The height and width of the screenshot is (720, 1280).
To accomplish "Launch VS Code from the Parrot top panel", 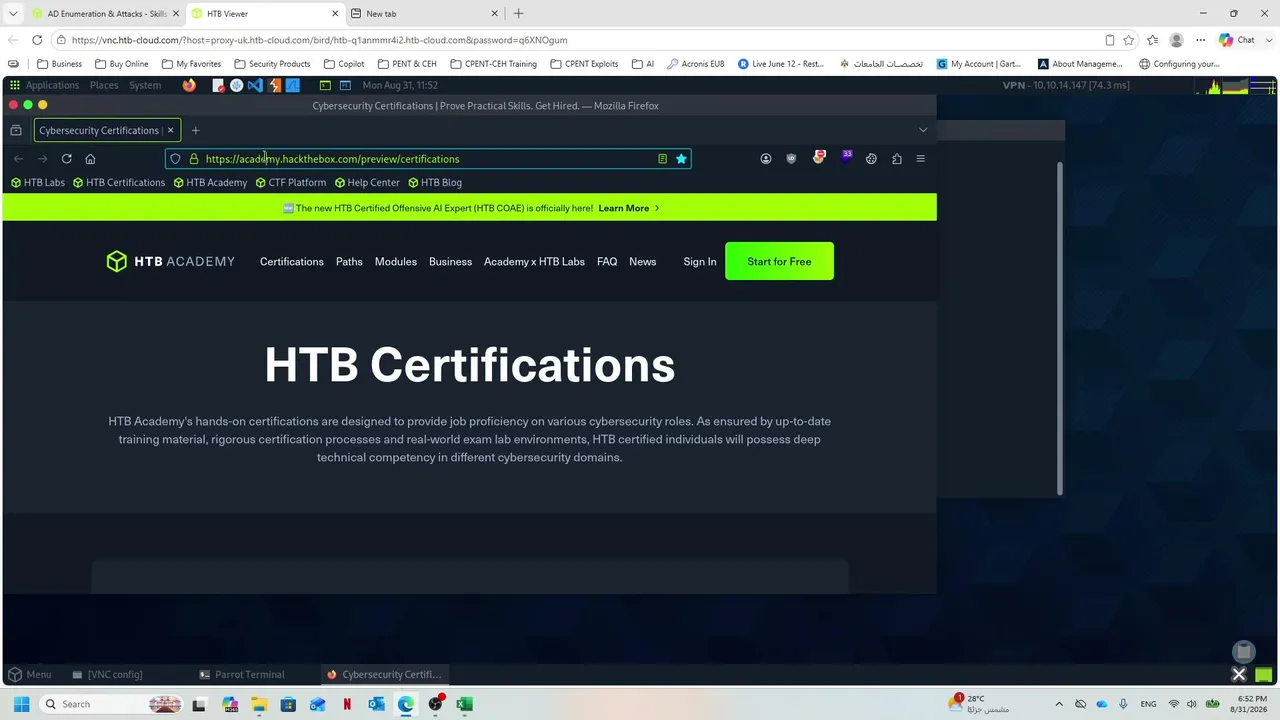I will pyautogui.click(x=254, y=85).
